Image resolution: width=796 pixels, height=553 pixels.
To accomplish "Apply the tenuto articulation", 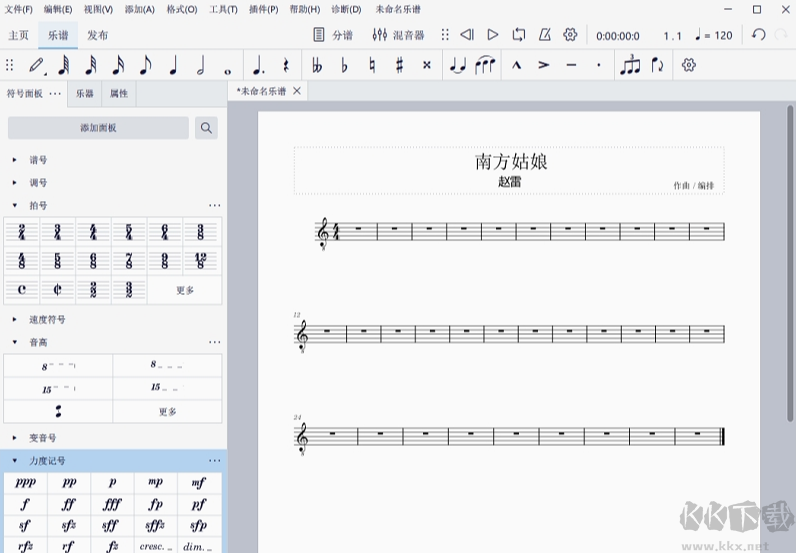I will point(571,65).
